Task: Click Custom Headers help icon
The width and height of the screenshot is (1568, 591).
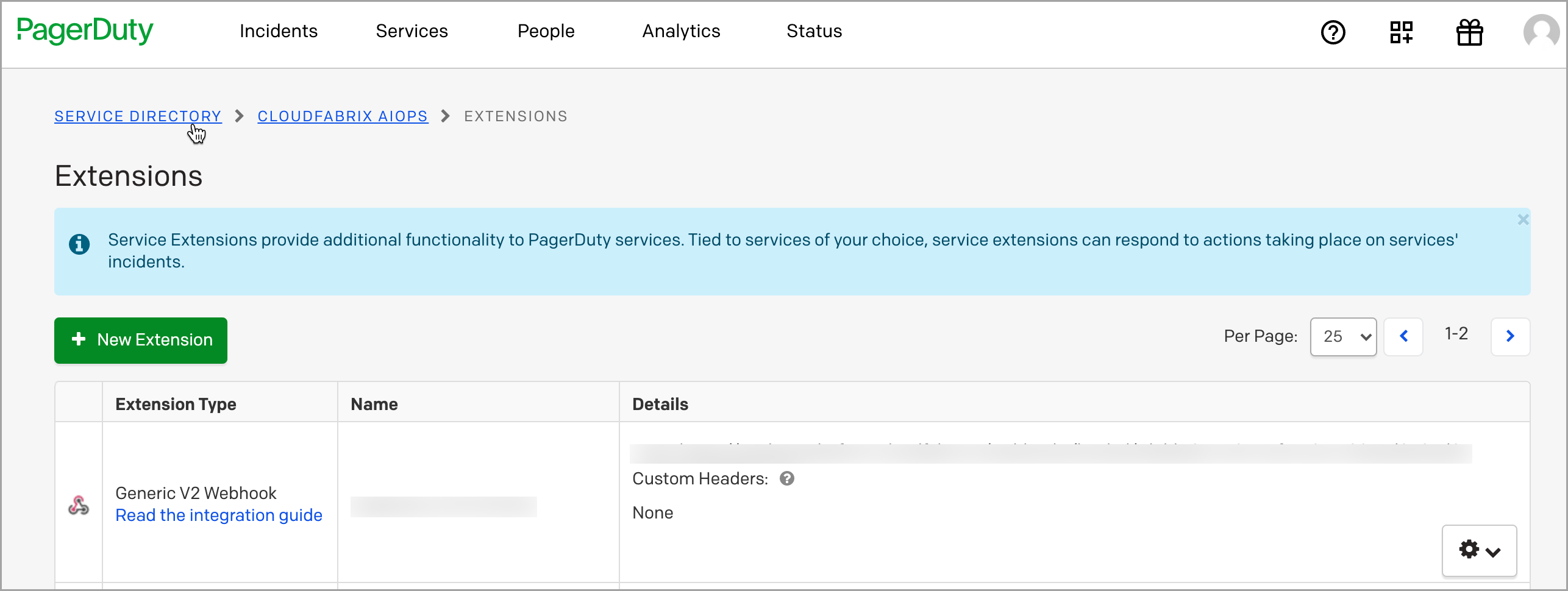Action: [787, 479]
